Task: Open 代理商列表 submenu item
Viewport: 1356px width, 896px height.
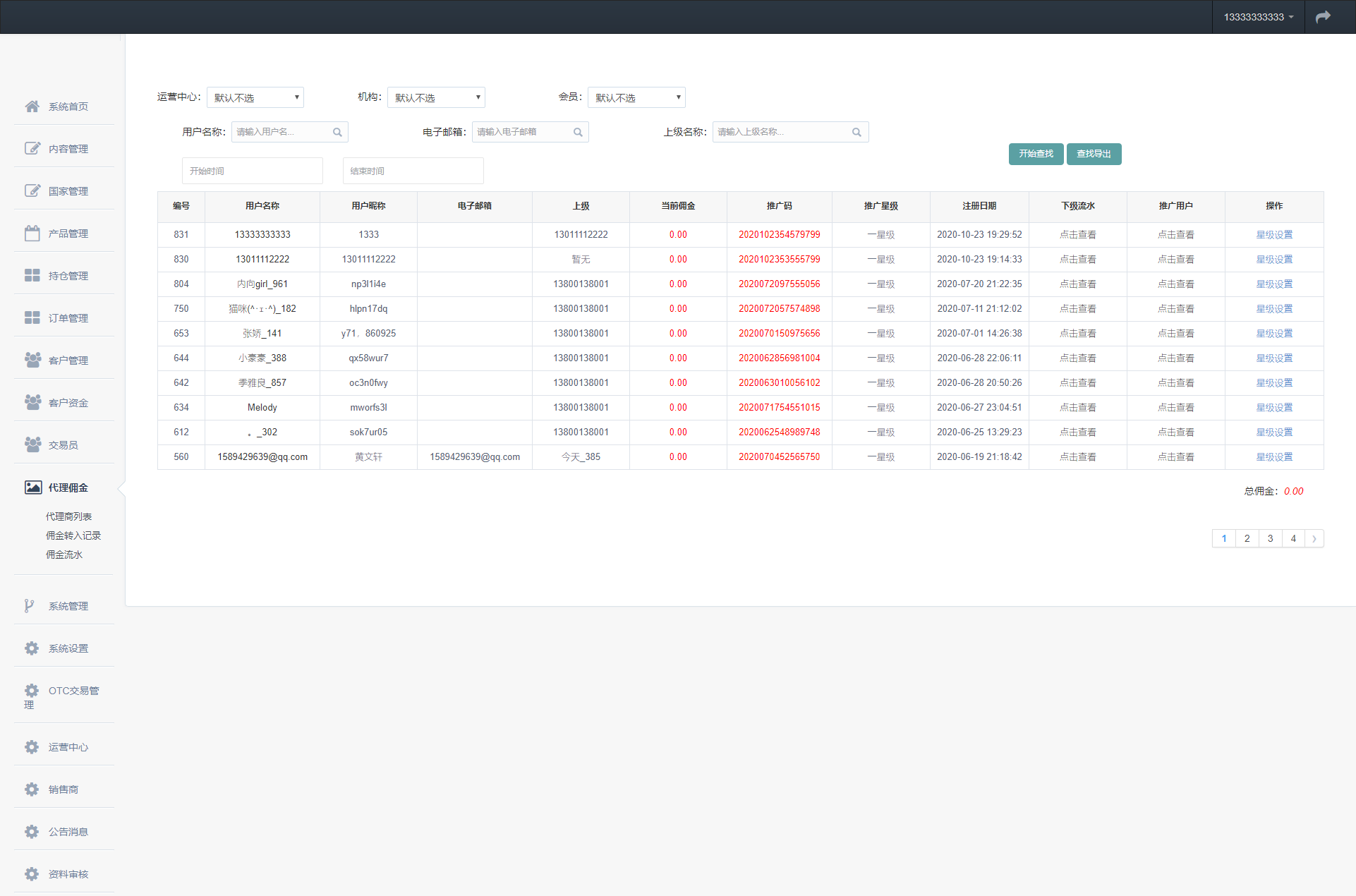Action: click(68, 516)
